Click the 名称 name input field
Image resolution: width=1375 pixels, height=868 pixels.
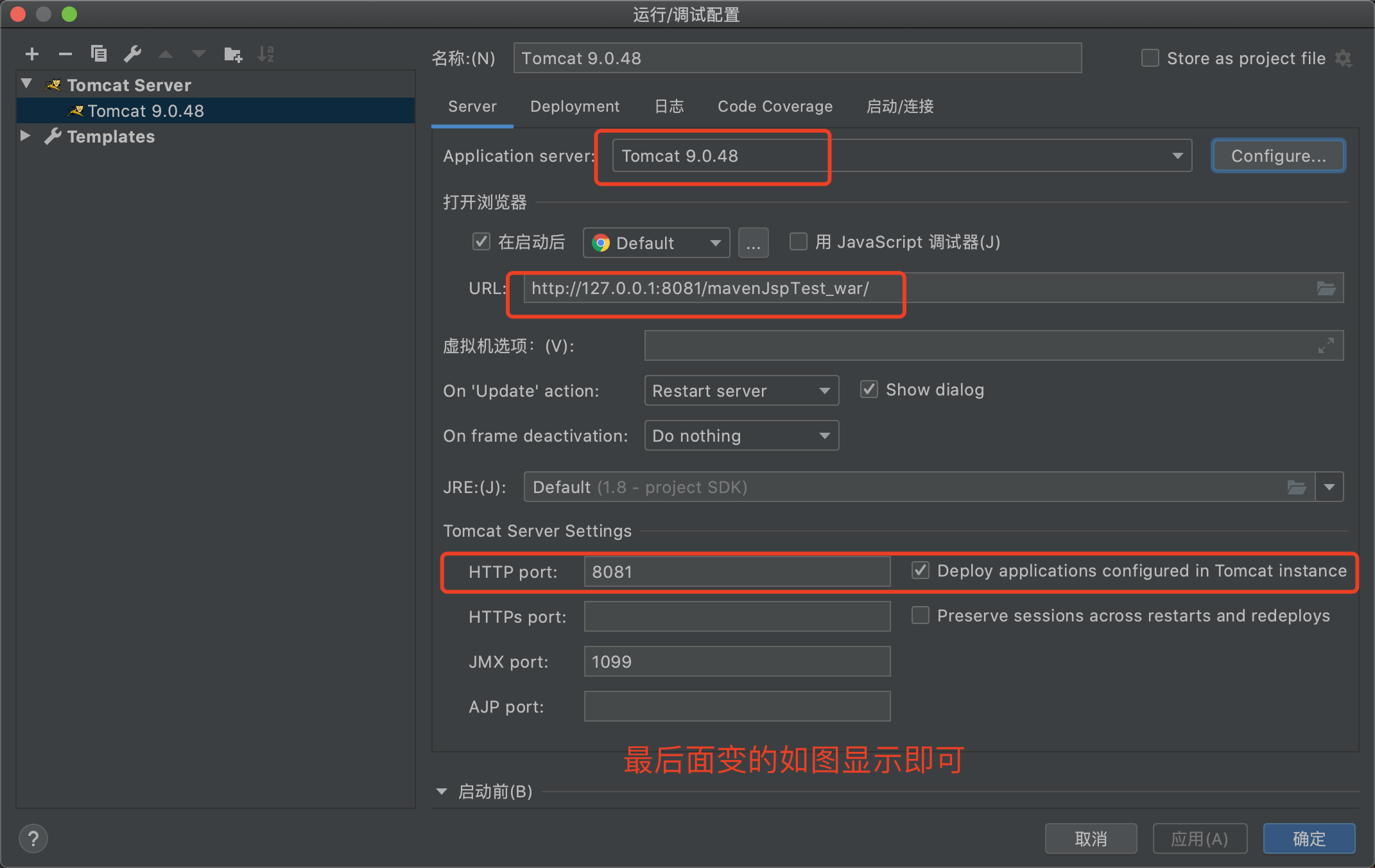pos(797,58)
